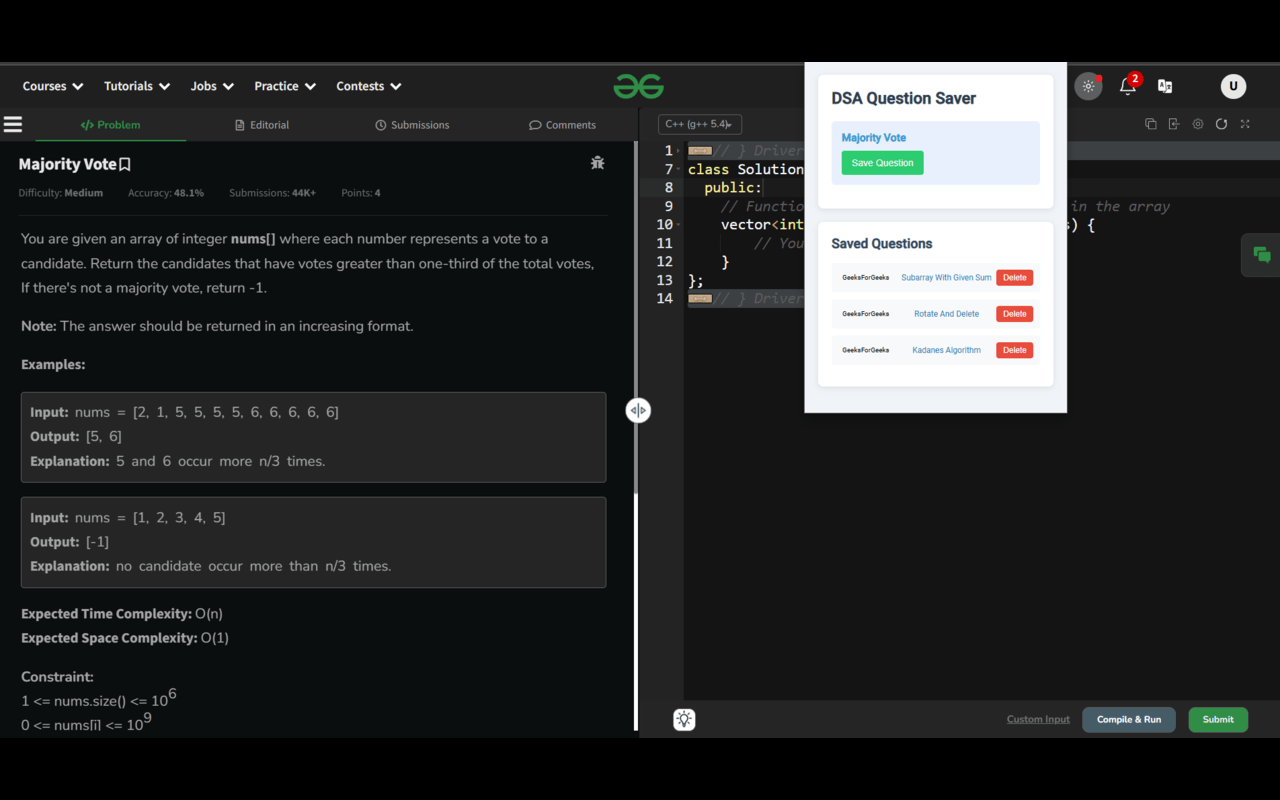
Task: Expand editor to fullscreen
Action: point(1245,124)
